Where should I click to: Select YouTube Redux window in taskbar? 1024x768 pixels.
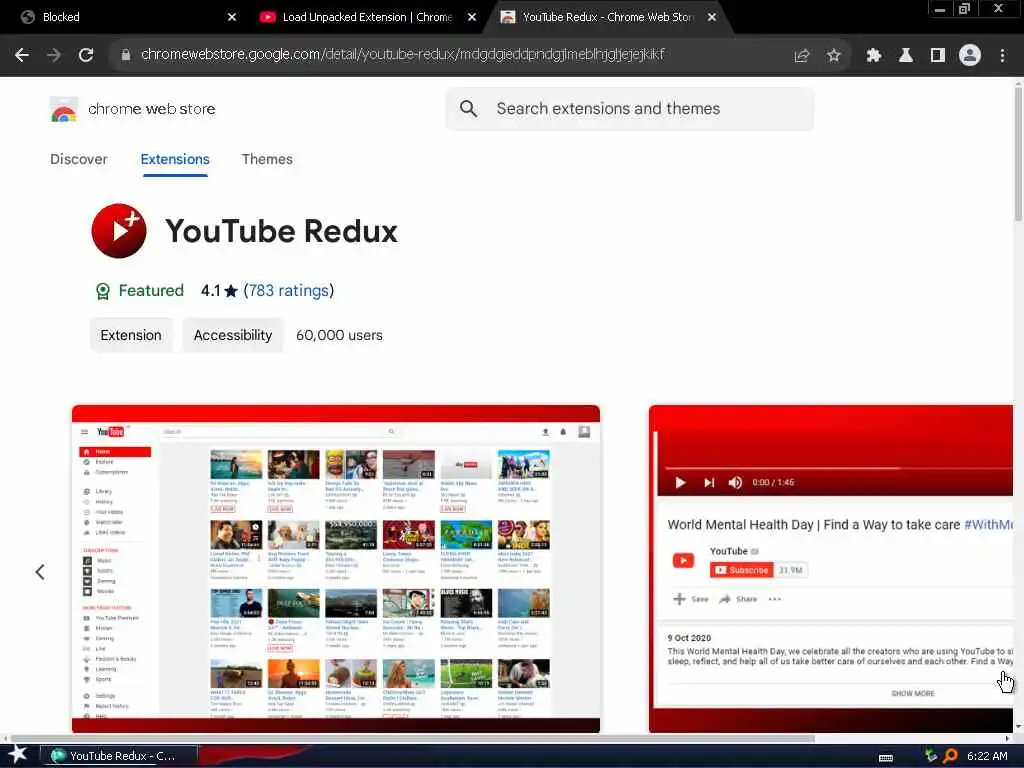[x=119, y=756]
